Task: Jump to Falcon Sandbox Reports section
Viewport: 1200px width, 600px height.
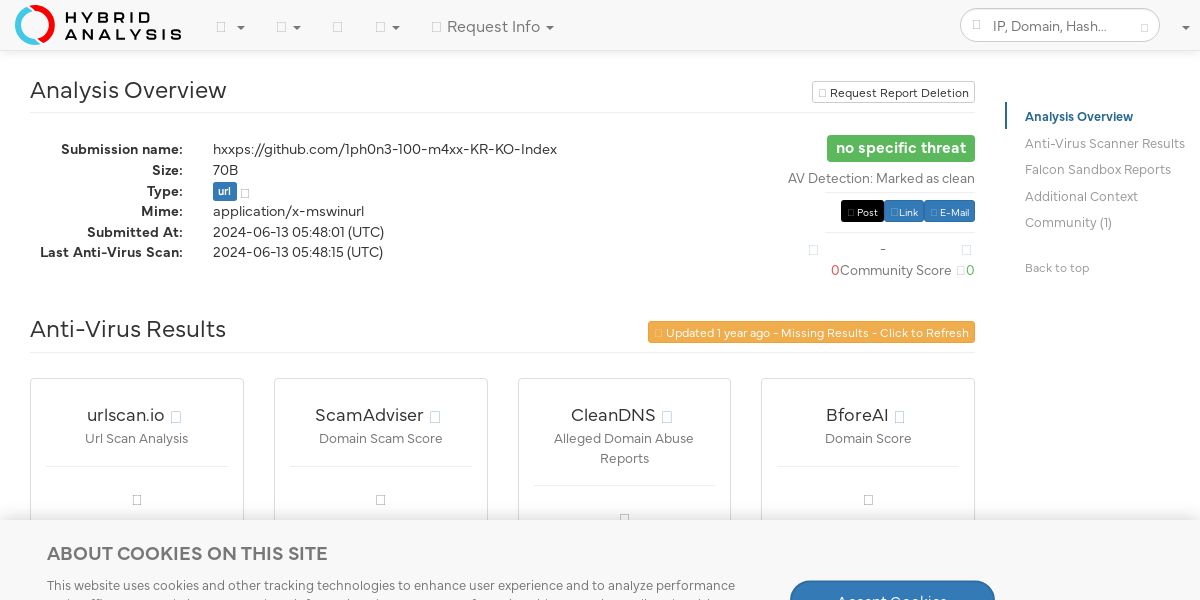Action: 1098,170
